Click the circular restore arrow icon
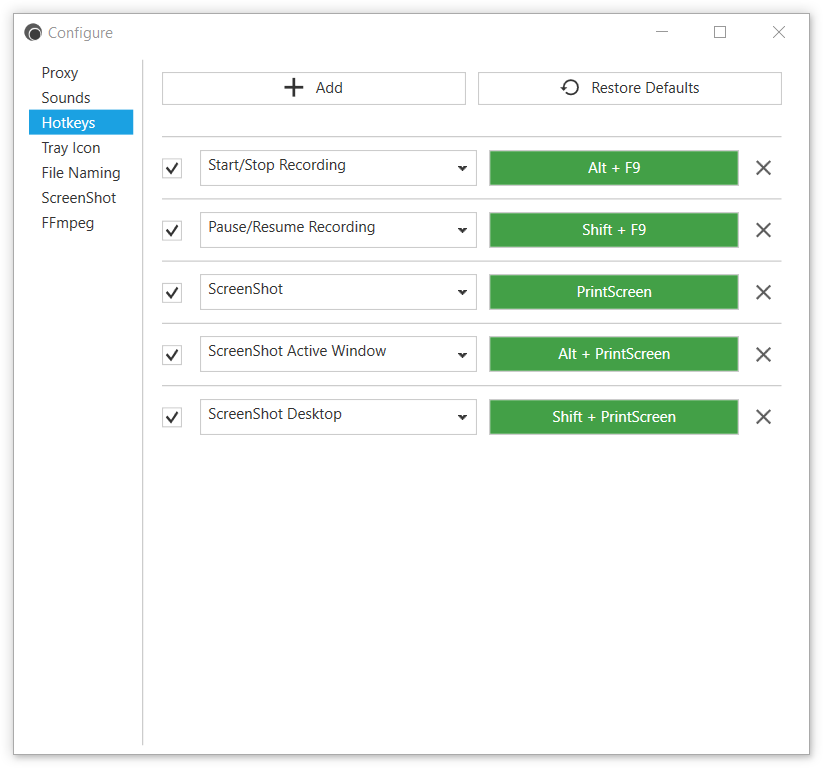This screenshot has width=823, height=768. coord(570,88)
